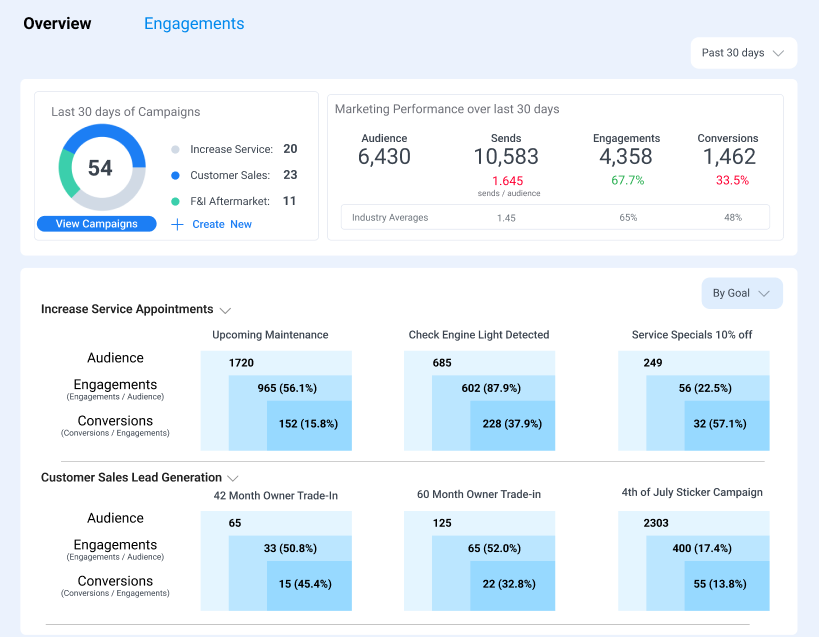The height and width of the screenshot is (637, 819).
Task: Click the chevron icon in Past 30 days selector
Action: [x=778, y=53]
